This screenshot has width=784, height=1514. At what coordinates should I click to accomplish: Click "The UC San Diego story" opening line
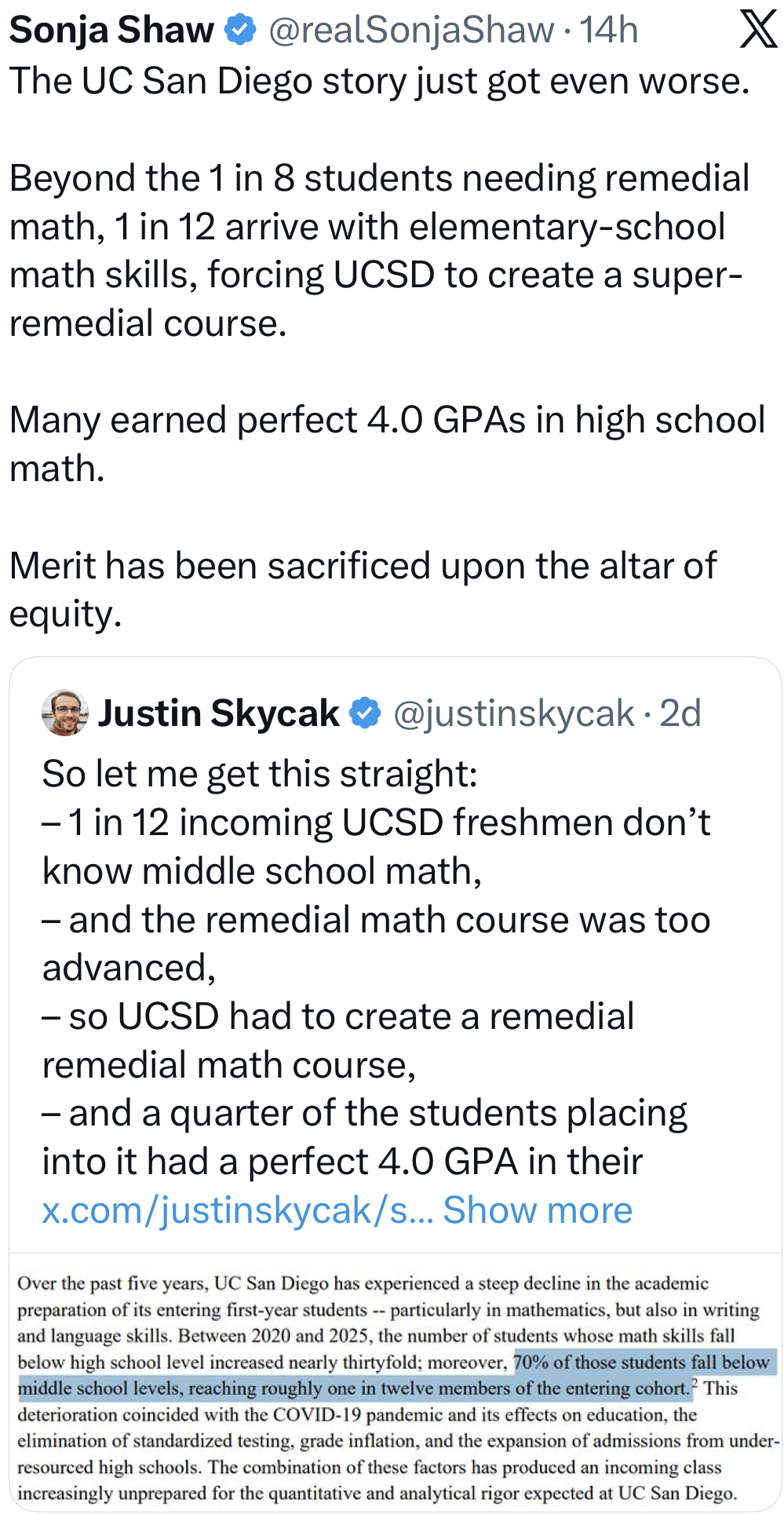click(379, 81)
